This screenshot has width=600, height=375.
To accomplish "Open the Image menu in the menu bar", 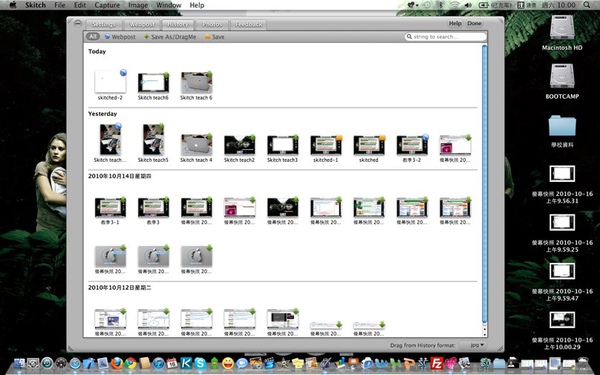I will pyautogui.click(x=138, y=5).
